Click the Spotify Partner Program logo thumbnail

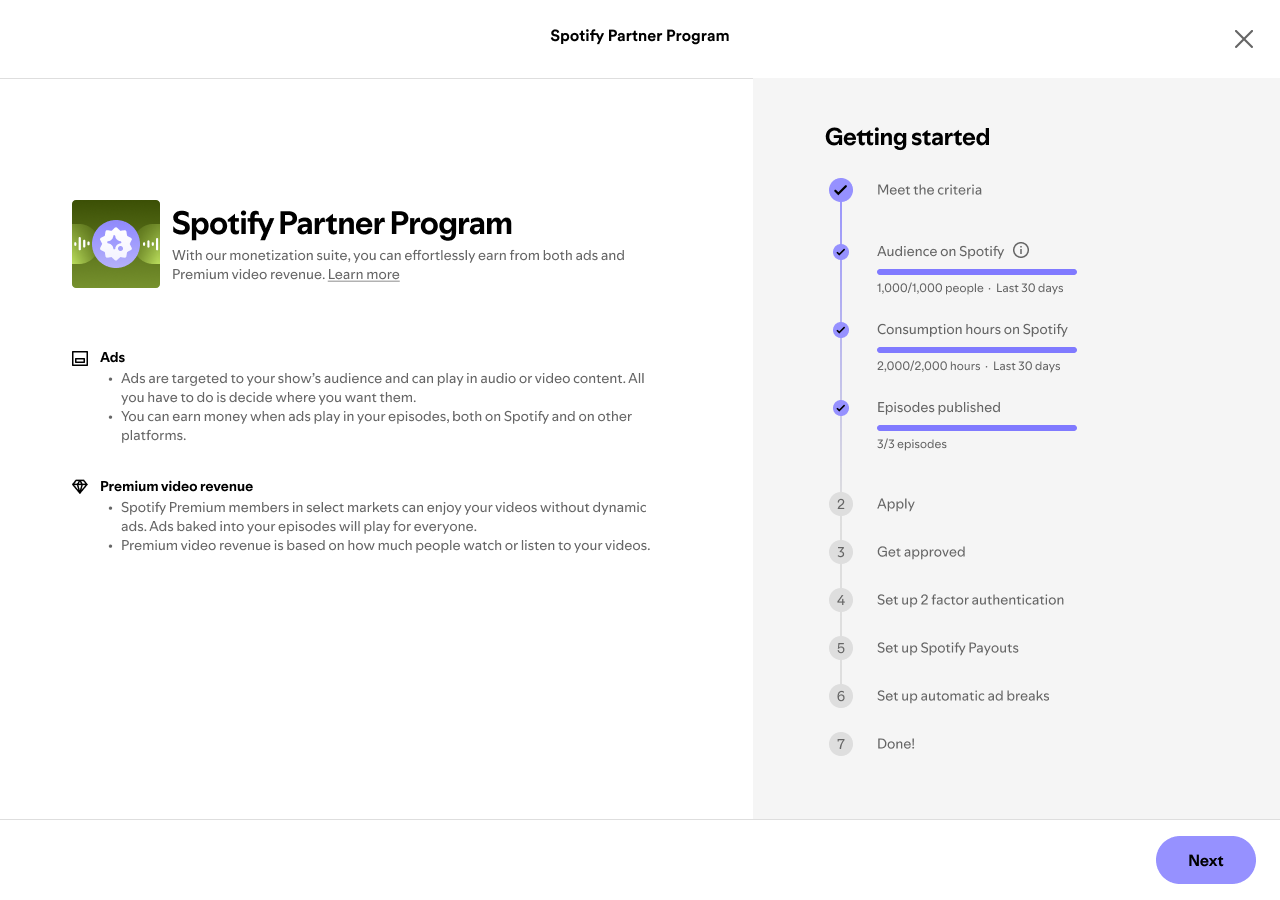point(116,244)
